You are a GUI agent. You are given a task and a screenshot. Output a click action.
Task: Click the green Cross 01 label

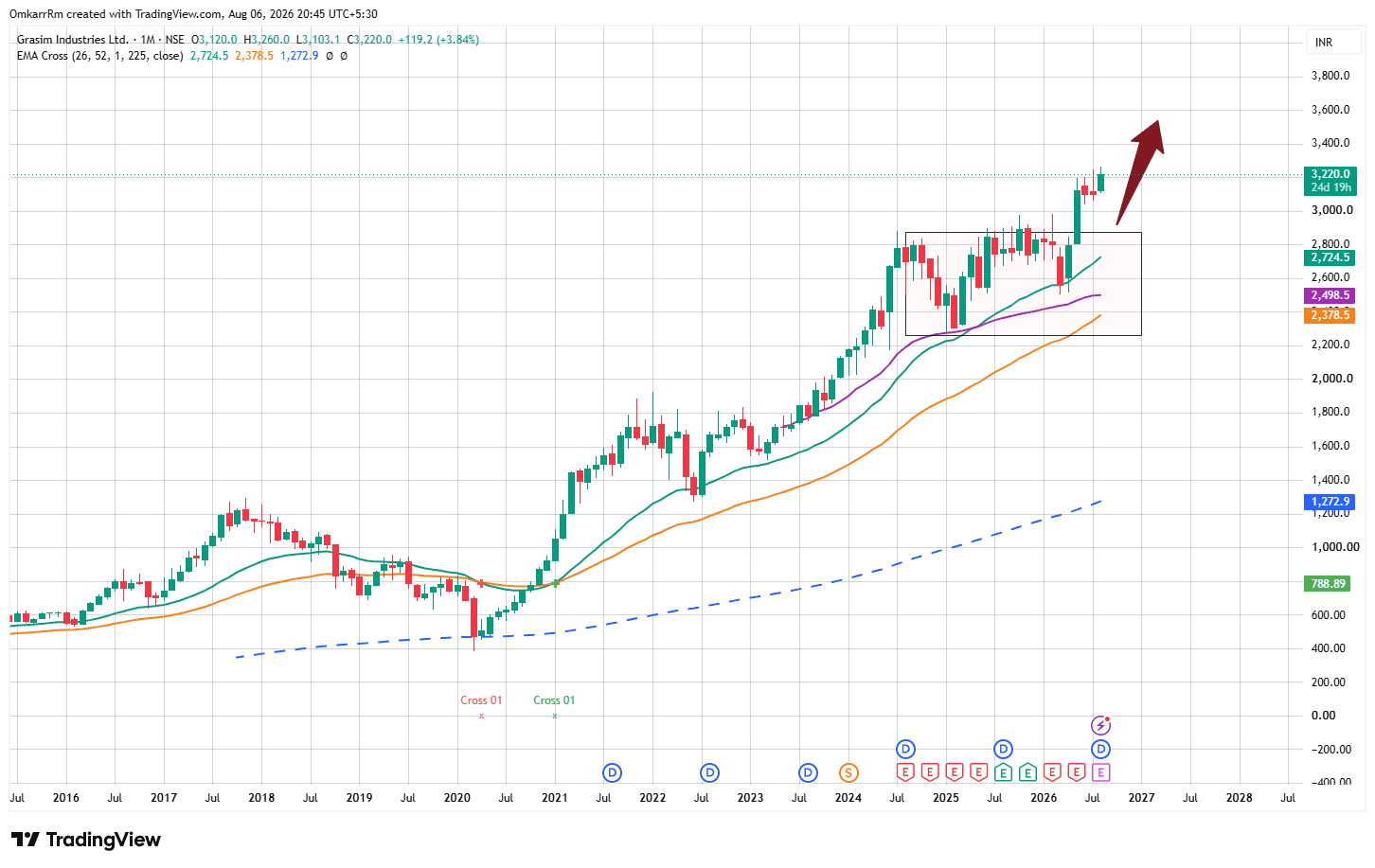[x=554, y=700]
